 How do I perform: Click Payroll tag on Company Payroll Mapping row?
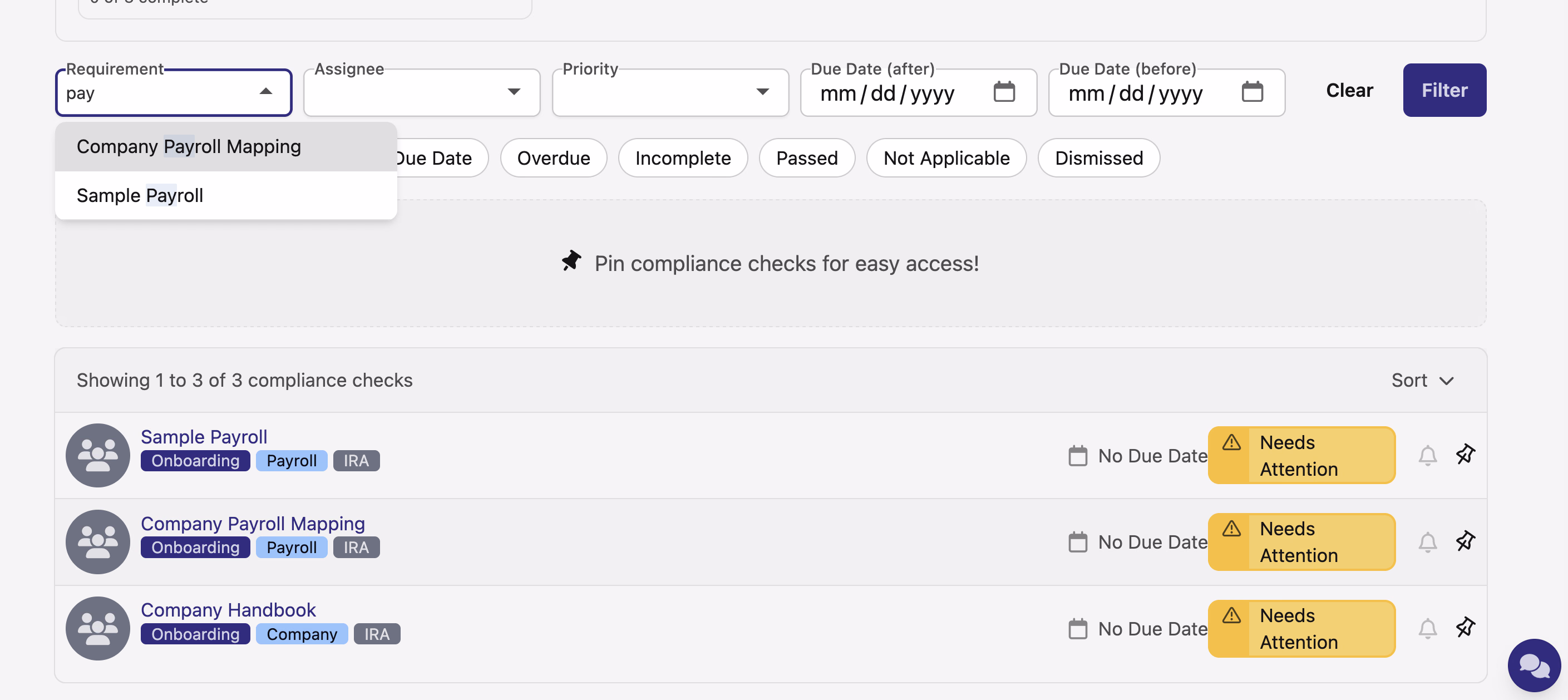click(x=292, y=547)
